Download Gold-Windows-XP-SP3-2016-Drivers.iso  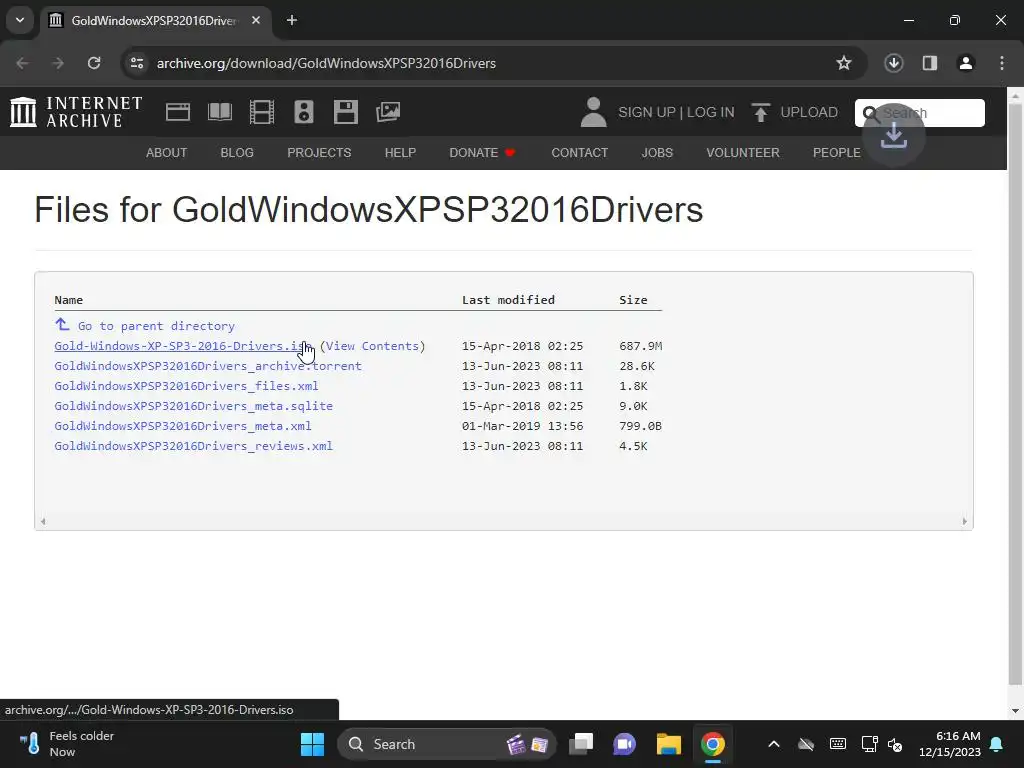(184, 346)
